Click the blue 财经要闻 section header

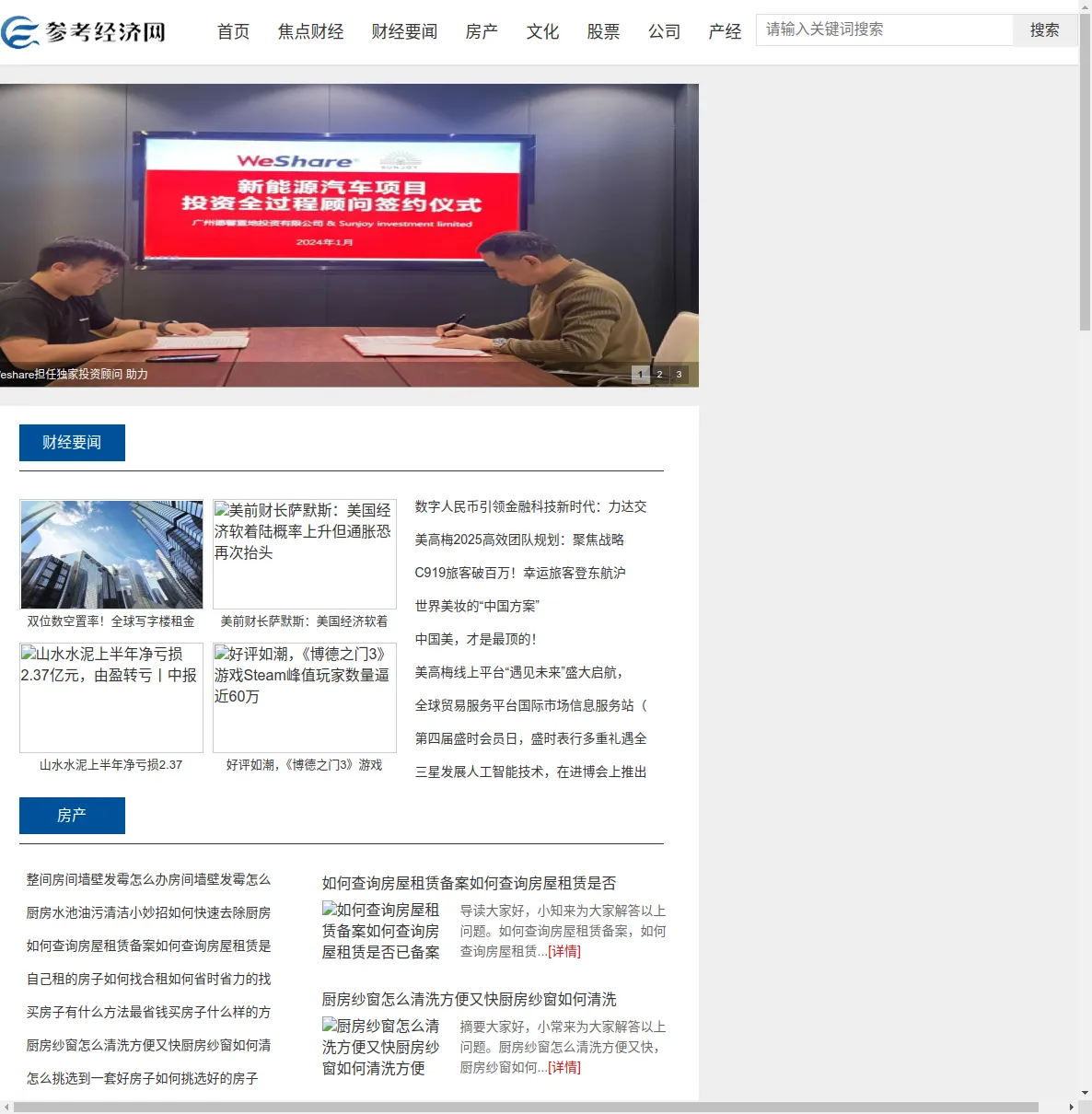72,443
